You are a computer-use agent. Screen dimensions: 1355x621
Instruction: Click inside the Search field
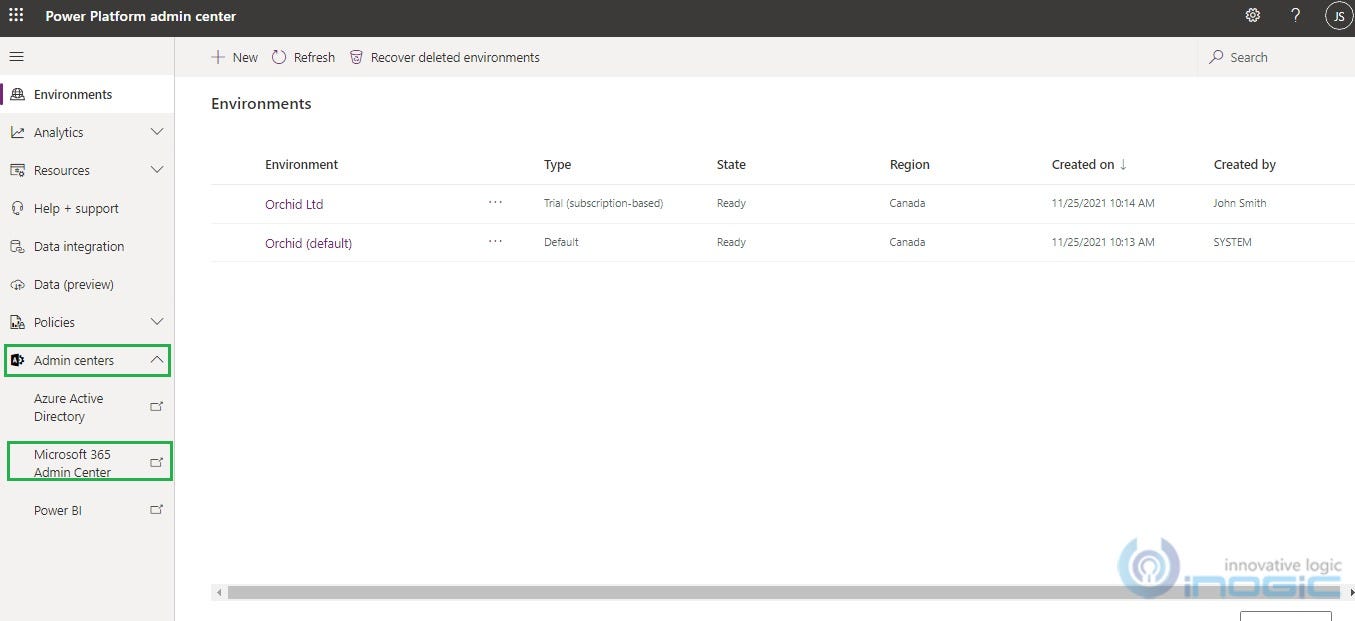coord(1275,57)
